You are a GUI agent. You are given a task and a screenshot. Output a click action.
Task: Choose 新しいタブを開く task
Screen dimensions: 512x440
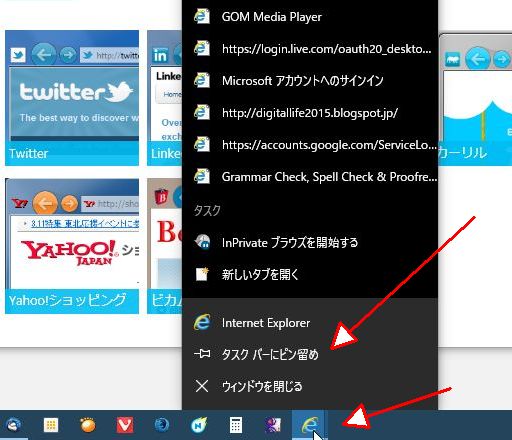point(310,274)
